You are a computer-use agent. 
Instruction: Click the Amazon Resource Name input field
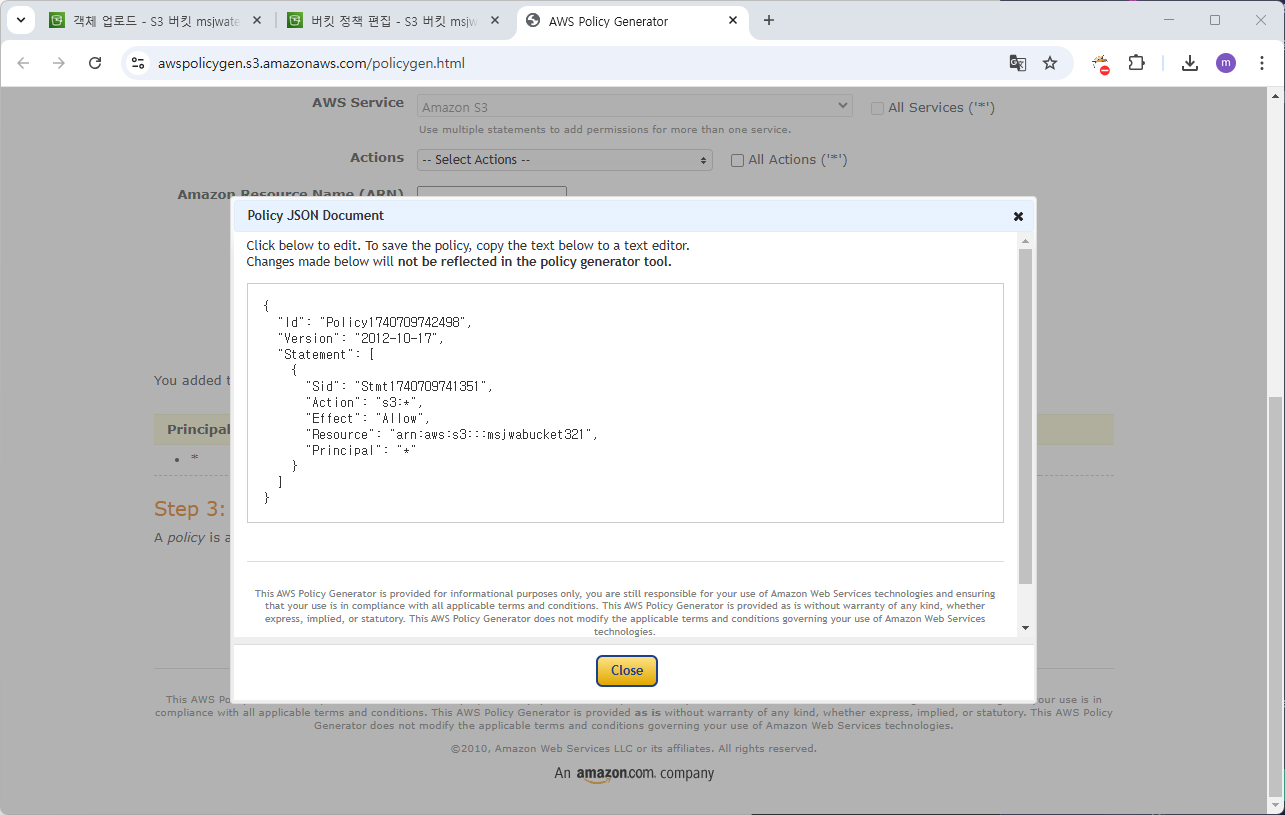point(492,191)
